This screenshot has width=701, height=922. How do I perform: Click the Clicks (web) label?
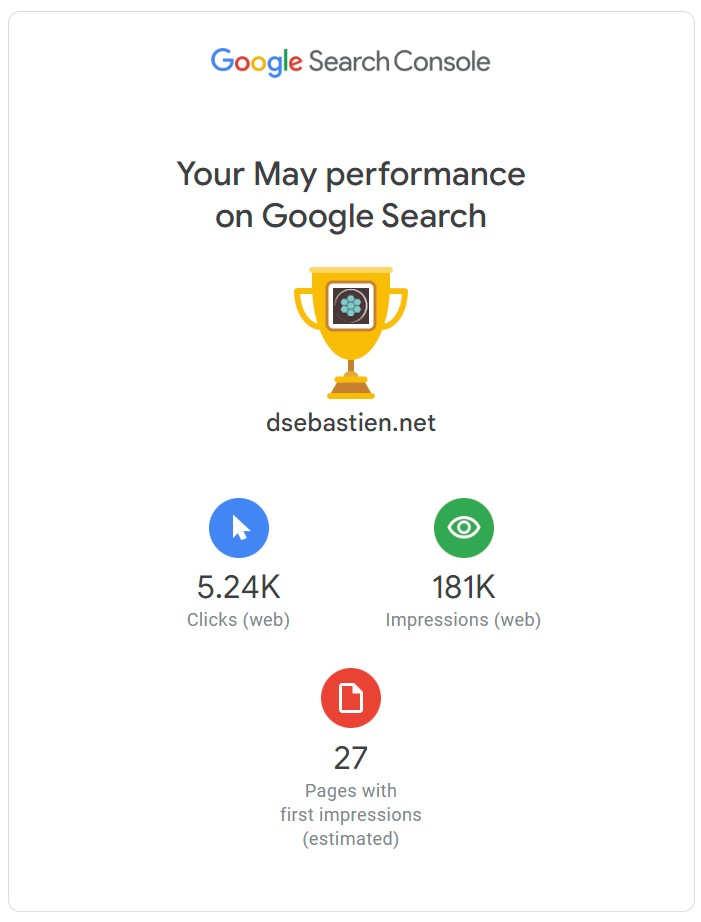239,620
